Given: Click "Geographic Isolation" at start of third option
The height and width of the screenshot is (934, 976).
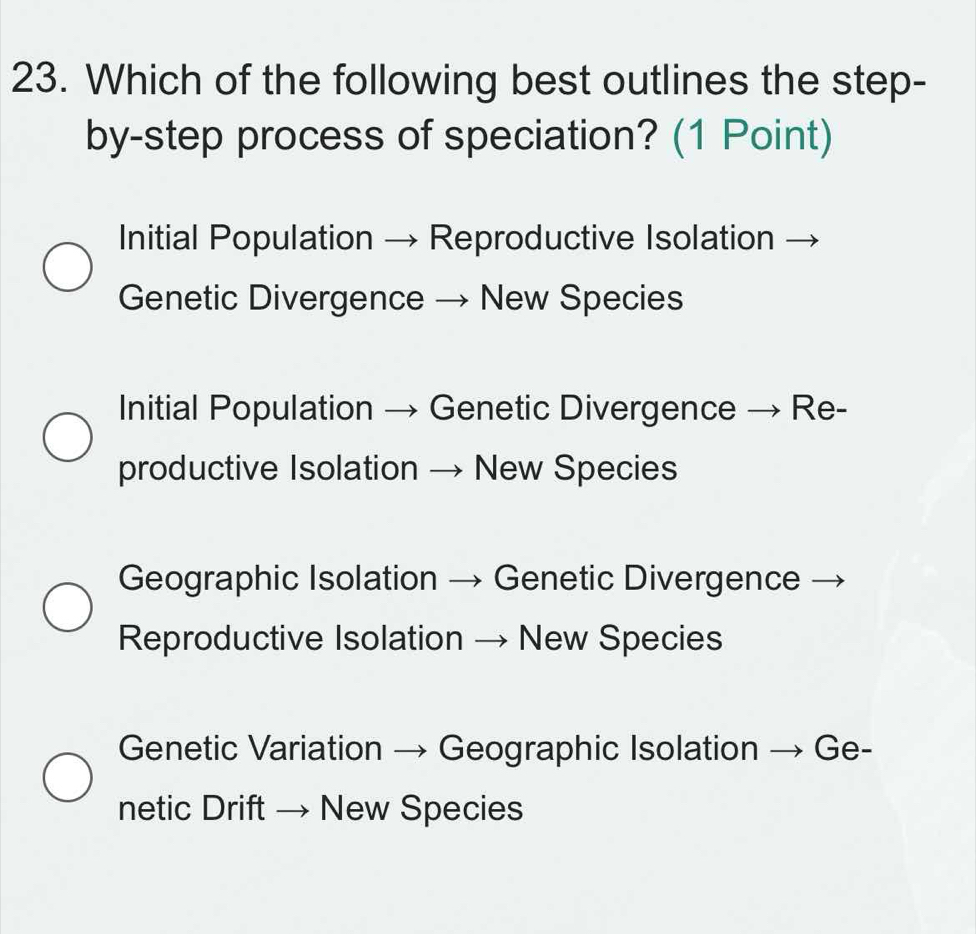Looking at the screenshot, I should point(277,578).
